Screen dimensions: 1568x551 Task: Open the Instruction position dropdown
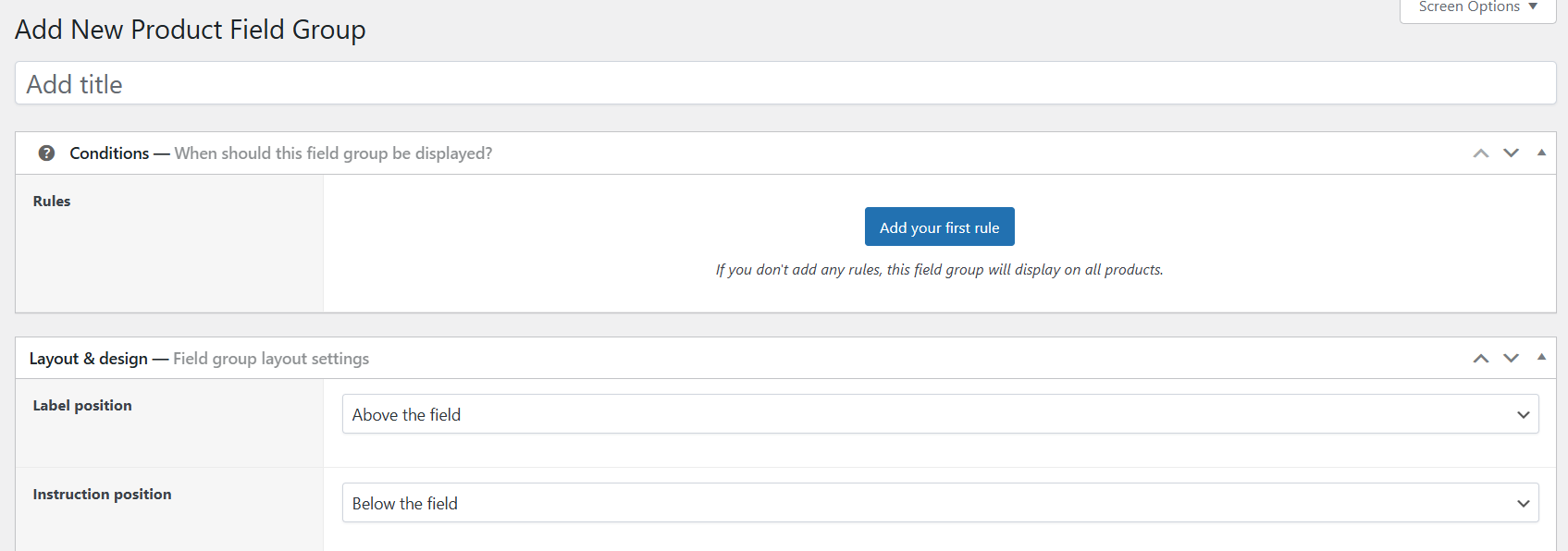pyautogui.click(x=940, y=503)
